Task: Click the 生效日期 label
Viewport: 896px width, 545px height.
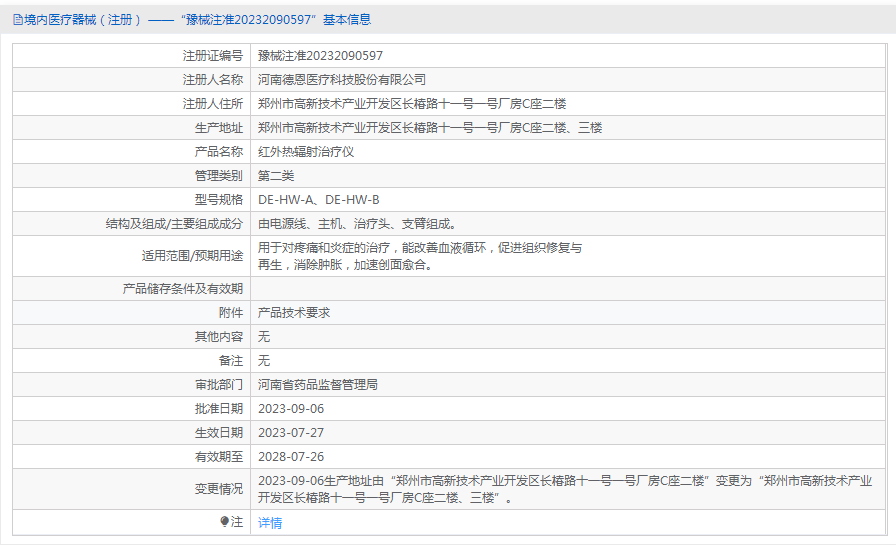Action: tap(219, 433)
